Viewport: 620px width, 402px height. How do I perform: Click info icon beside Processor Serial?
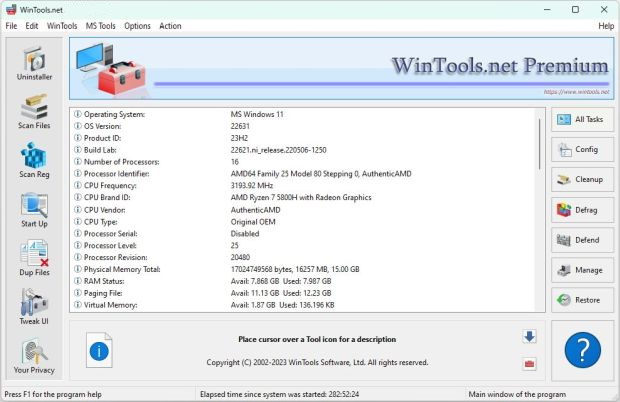pos(78,234)
